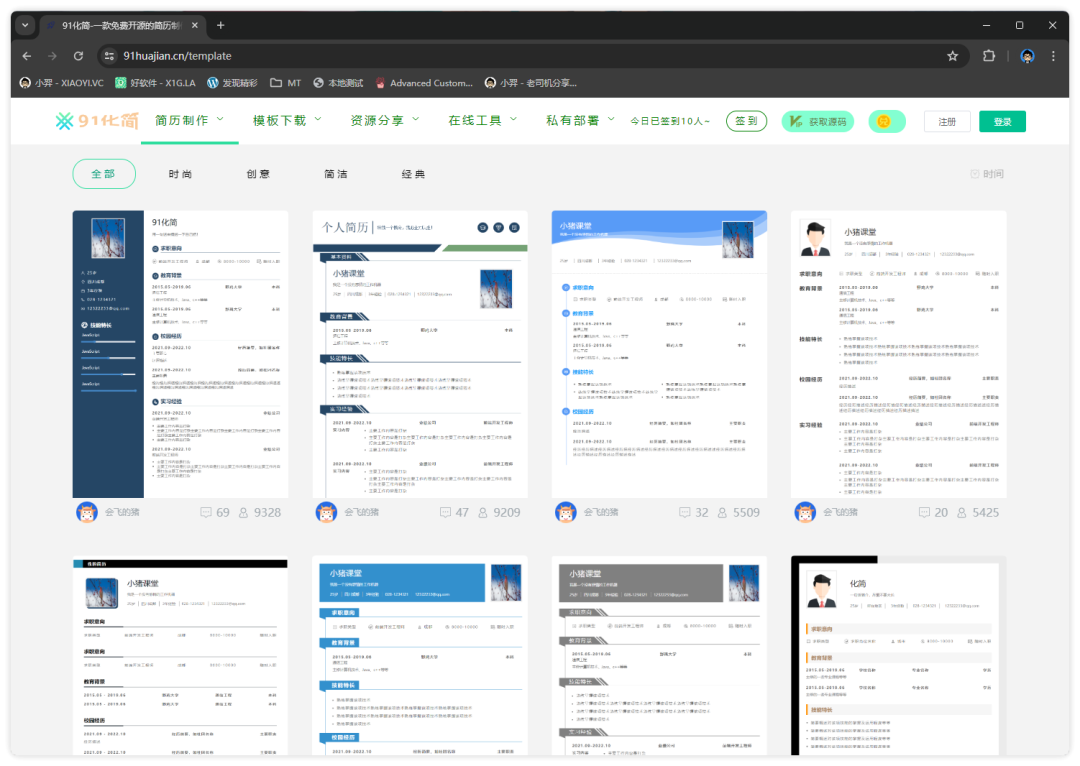
Task: Open tab search dropdown arrow
Action: [25, 25]
